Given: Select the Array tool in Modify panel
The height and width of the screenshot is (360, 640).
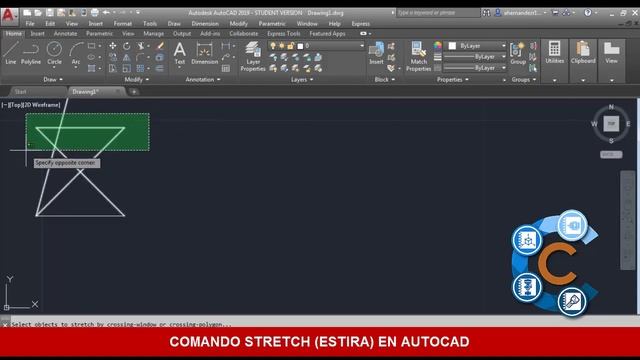Looking at the screenshot, I should [x=141, y=68].
